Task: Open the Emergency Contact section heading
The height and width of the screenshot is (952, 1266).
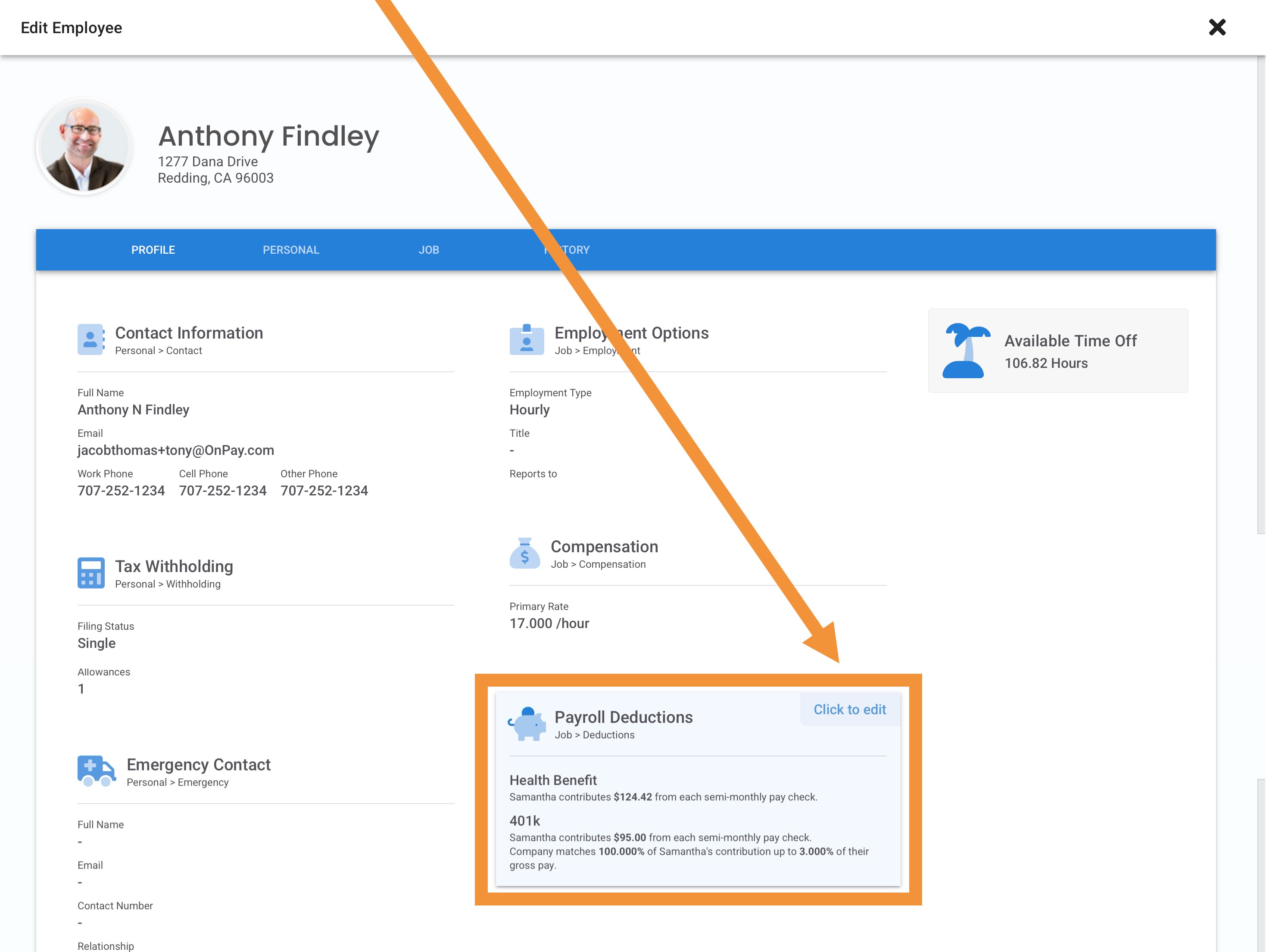Action: pos(198,765)
